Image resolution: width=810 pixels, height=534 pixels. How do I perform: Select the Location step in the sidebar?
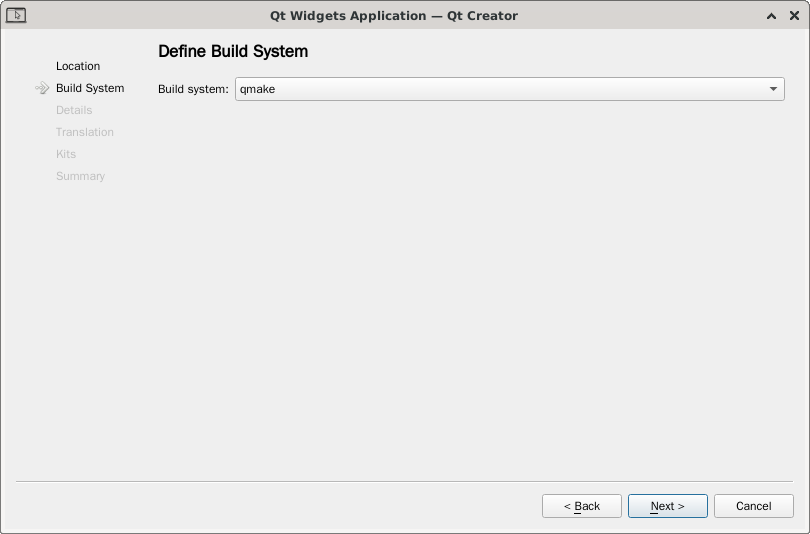(78, 66)
